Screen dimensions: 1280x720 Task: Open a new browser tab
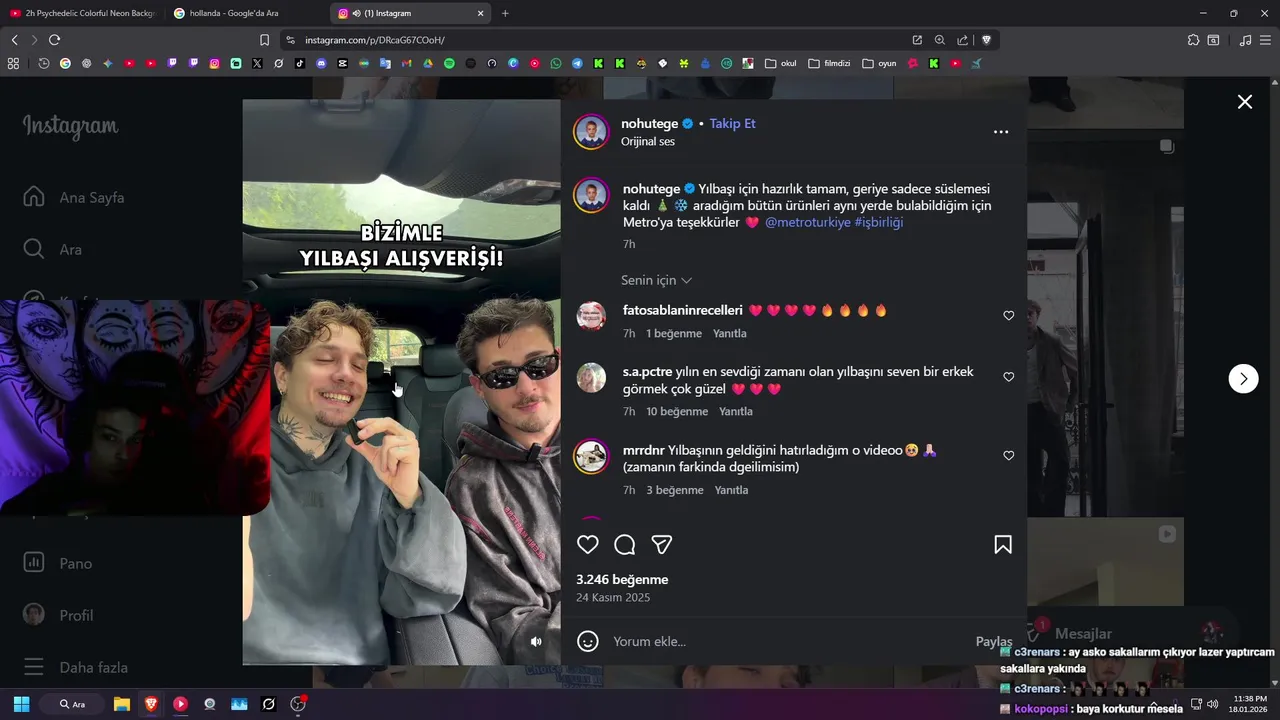tap(505, 13)
